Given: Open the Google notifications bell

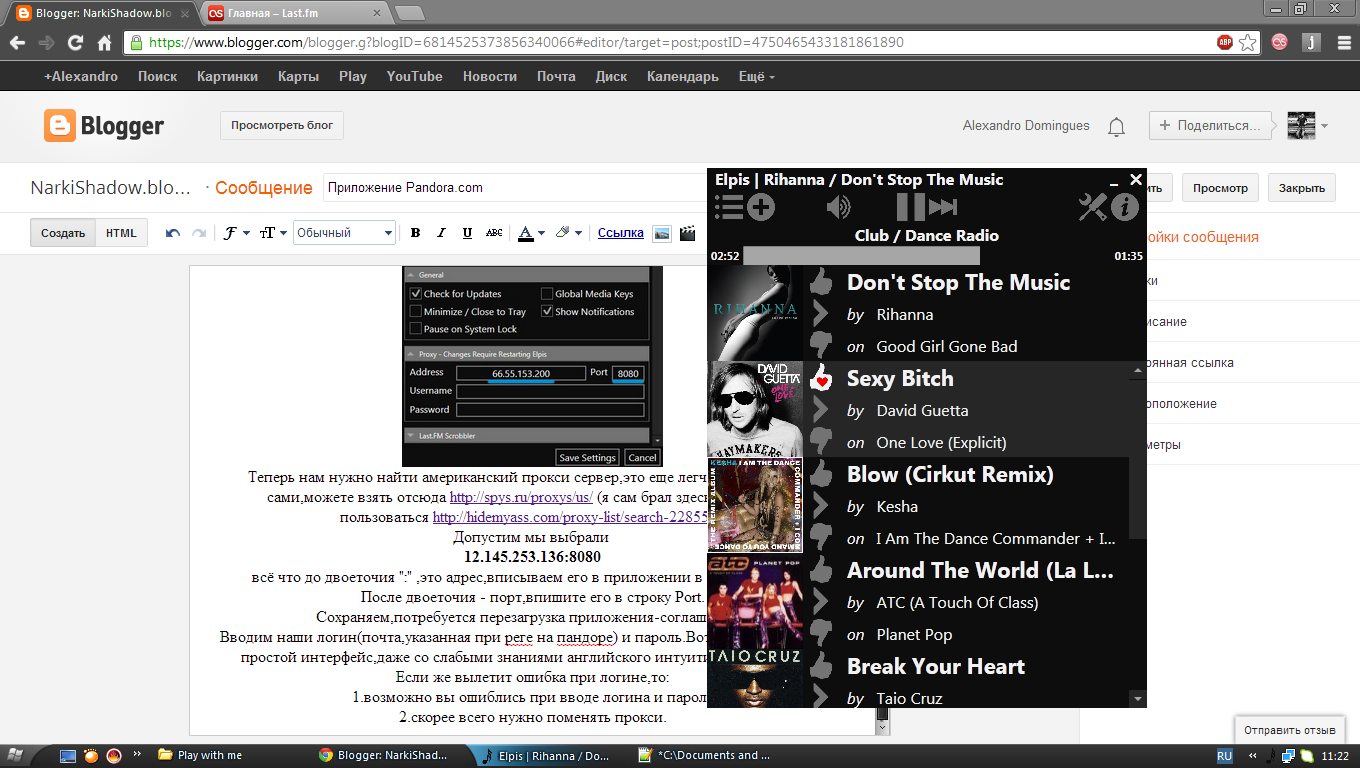Looking at the screenshot, I should point(1116,127).
